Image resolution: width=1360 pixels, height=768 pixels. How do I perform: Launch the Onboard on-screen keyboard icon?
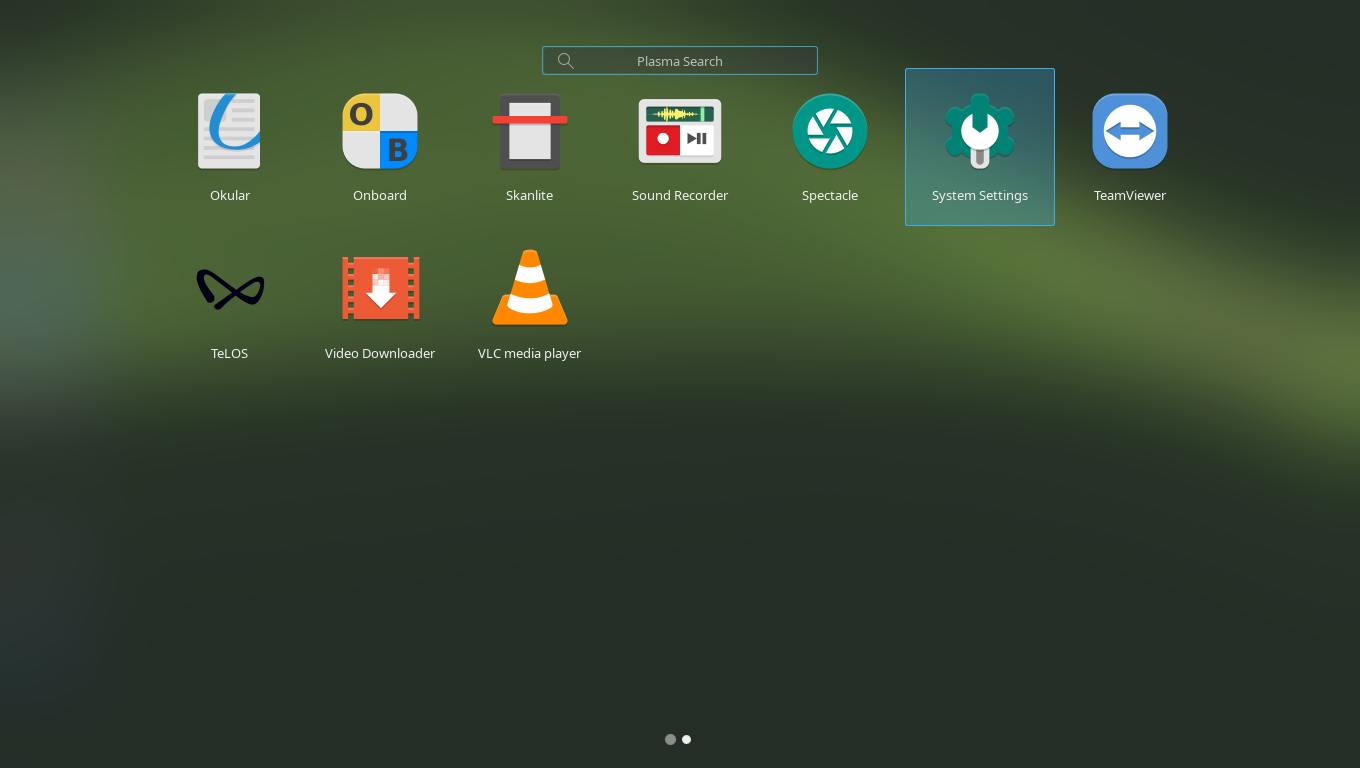tap(380, 131)
